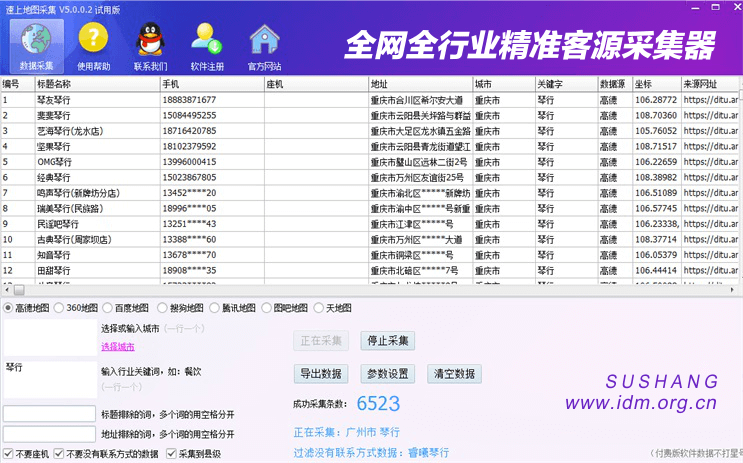Select row 鸣声琴行(新牌坊分店)
743x463 pixels.
coord(370,193)
